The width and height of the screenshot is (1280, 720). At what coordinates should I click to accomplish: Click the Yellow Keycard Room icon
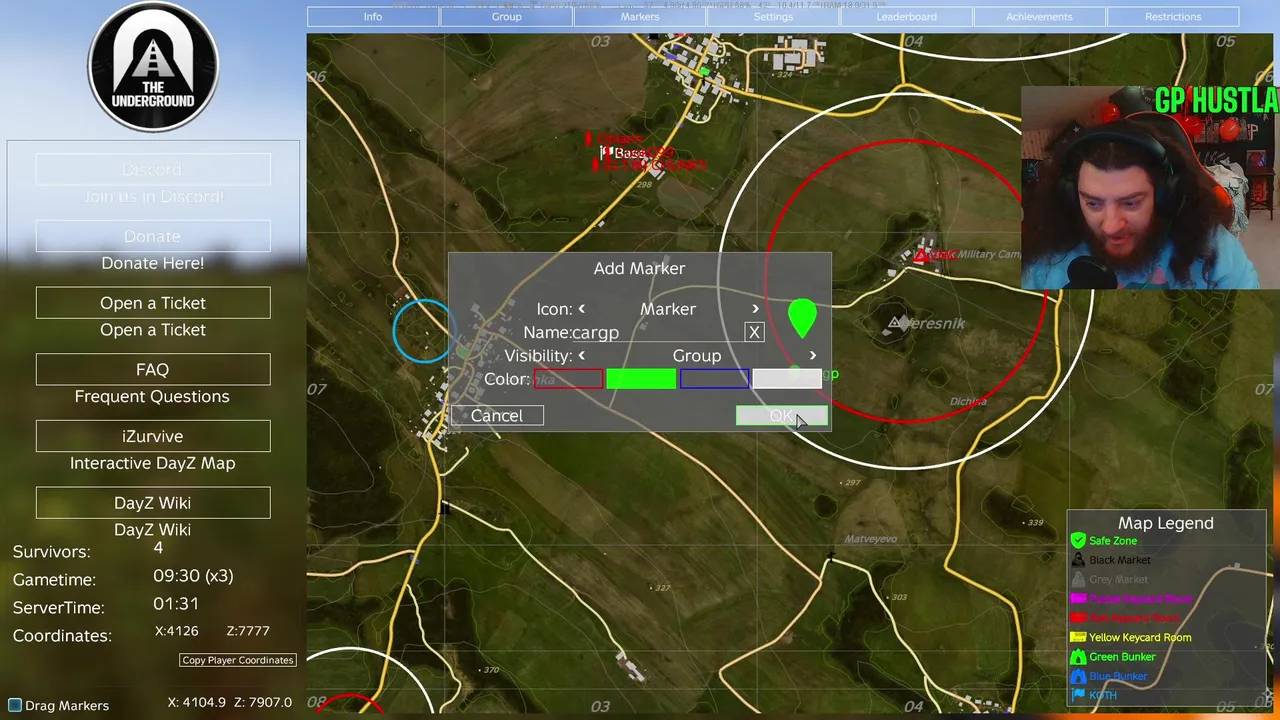[x=1078, y=637]
